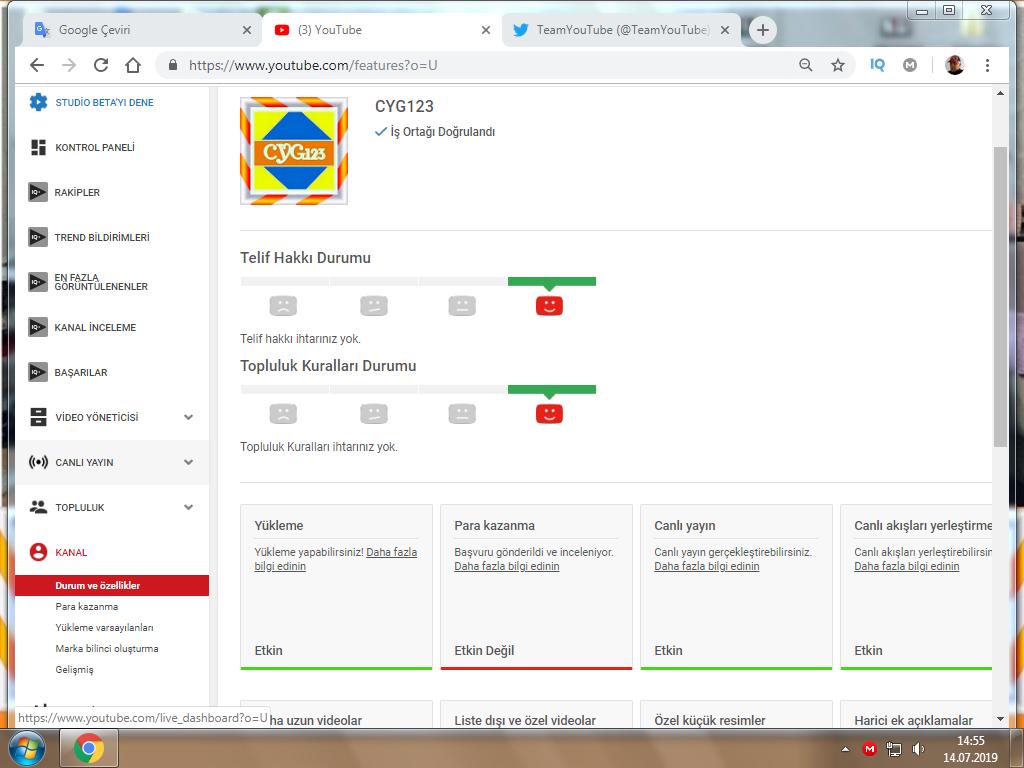Go back with the browser back arrow
The width and height of the screenshot is (1024, 768).
[x=37, y=65]
